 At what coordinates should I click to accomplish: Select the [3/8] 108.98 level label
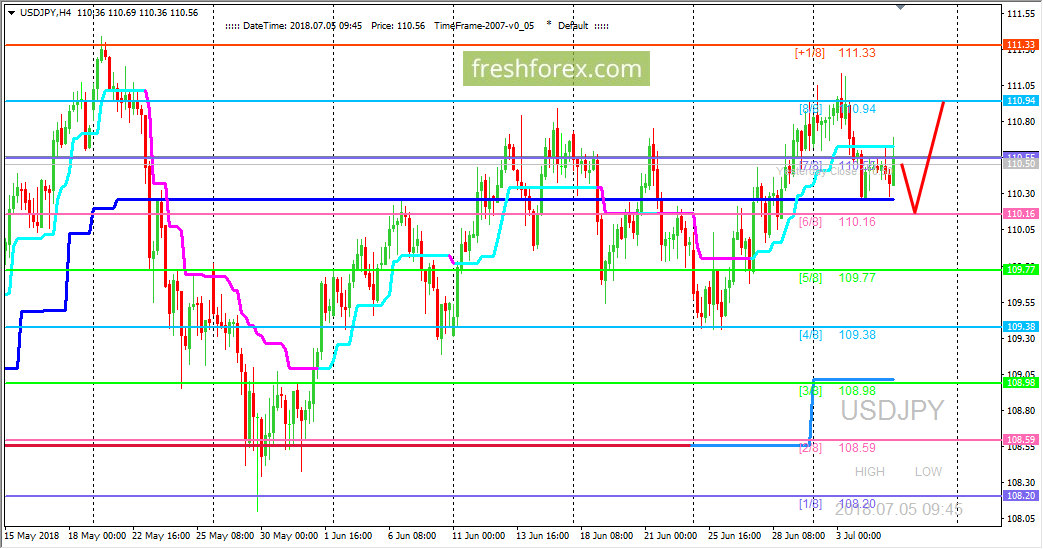point(837,391)
